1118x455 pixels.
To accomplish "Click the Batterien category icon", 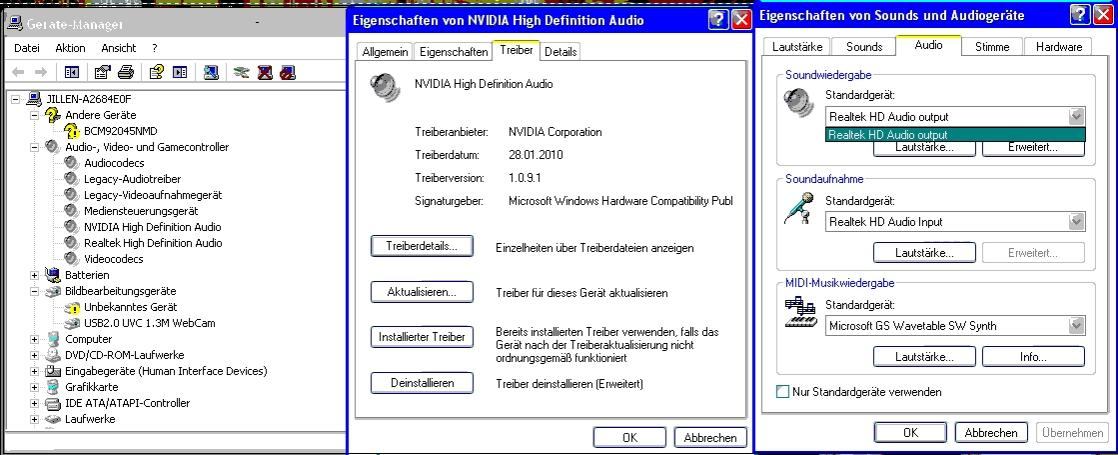I will 53,275.
